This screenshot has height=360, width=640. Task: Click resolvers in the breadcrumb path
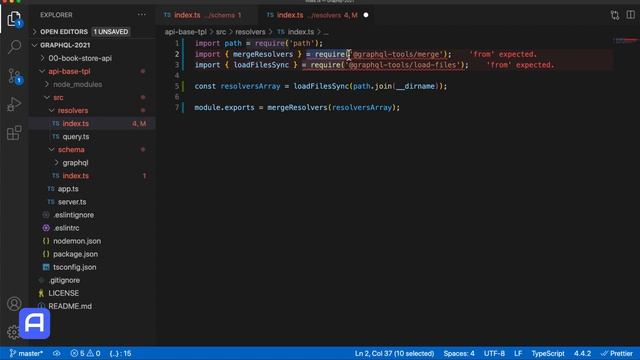pyautogui.click(x=250, y=32)
